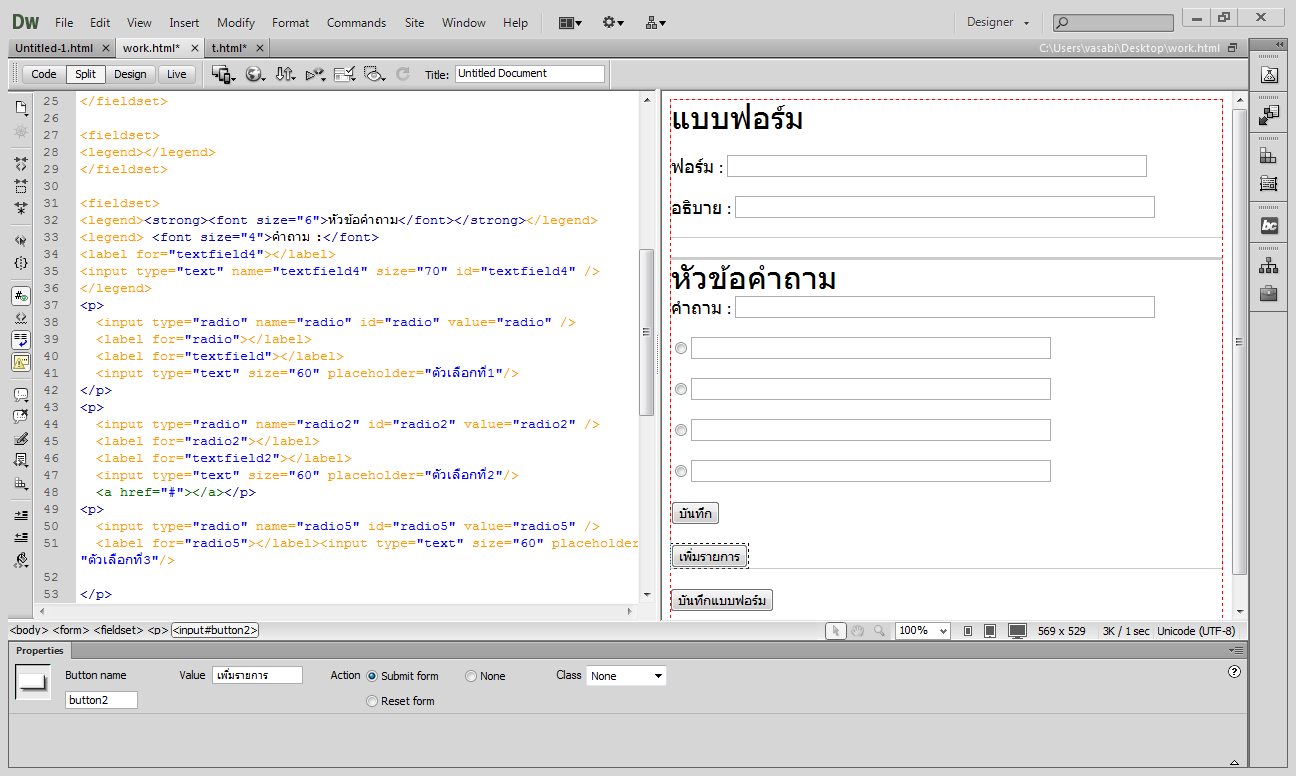
Task: Open Tag Inspector panel icon on right dock
Action: [1269, 183]
